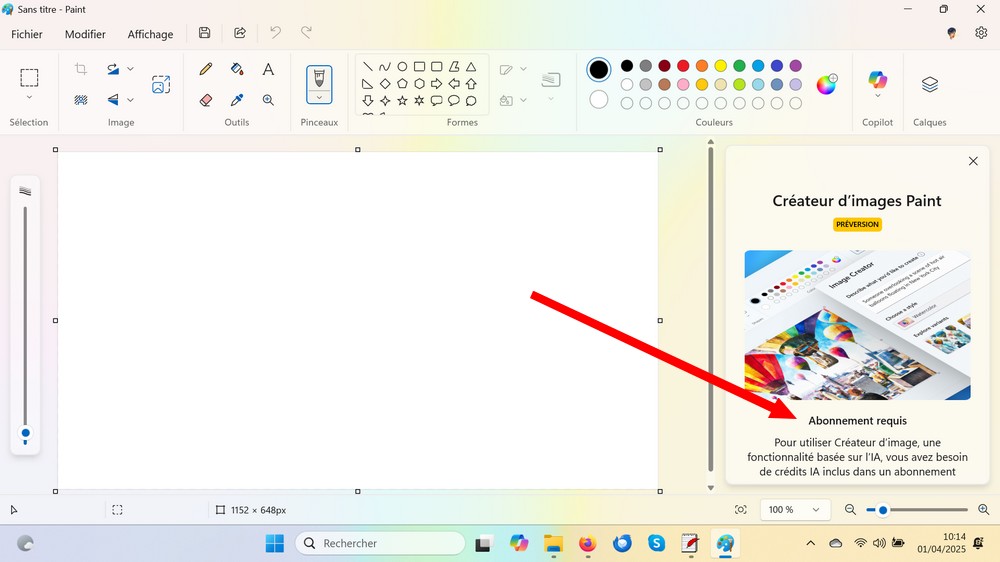This screenshot has width=1000, height=562.
Task: Open the flip options dropdown arrow
Action: [130, 100]
